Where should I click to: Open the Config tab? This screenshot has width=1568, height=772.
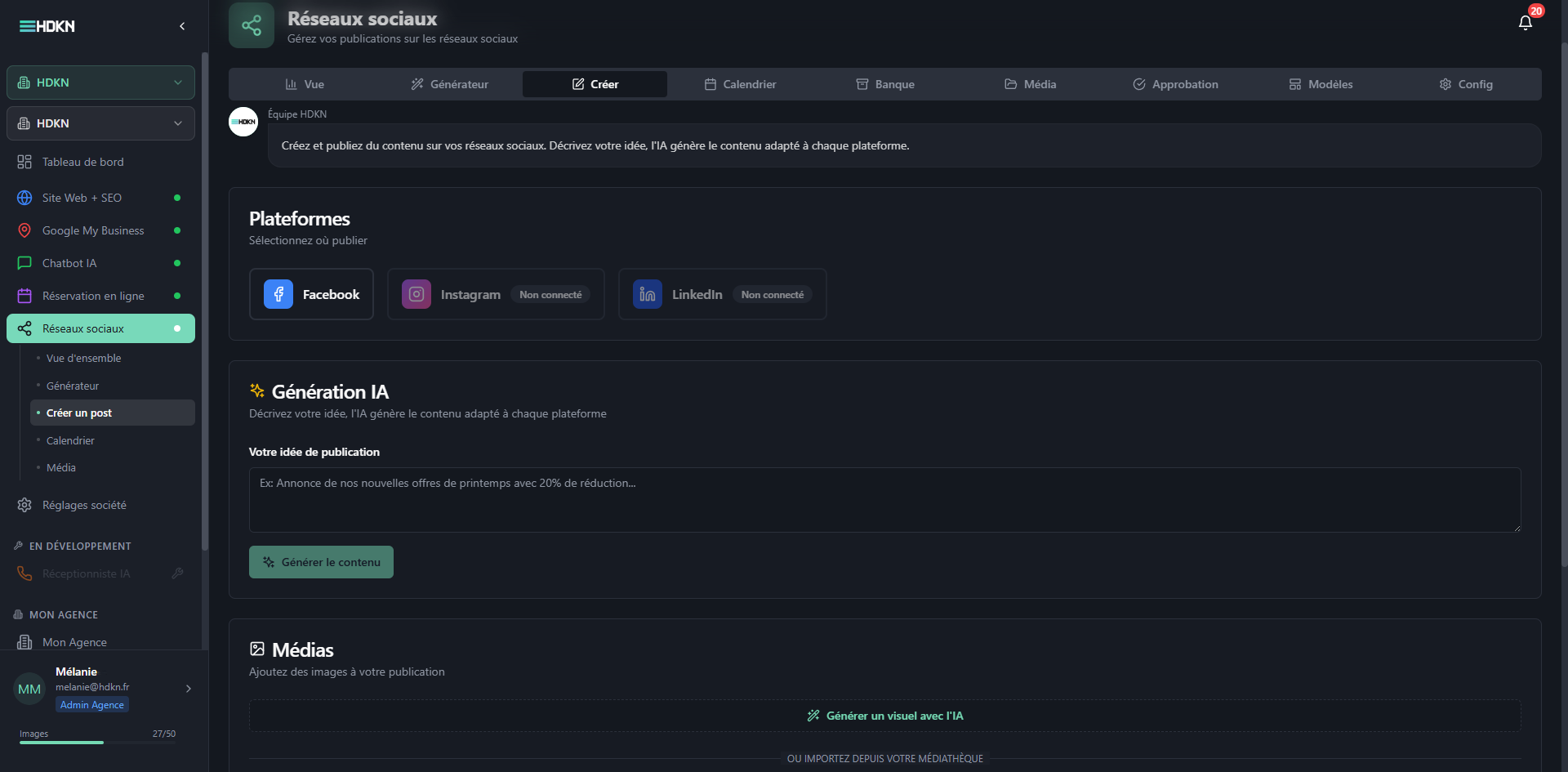(x=1466, y=84)
